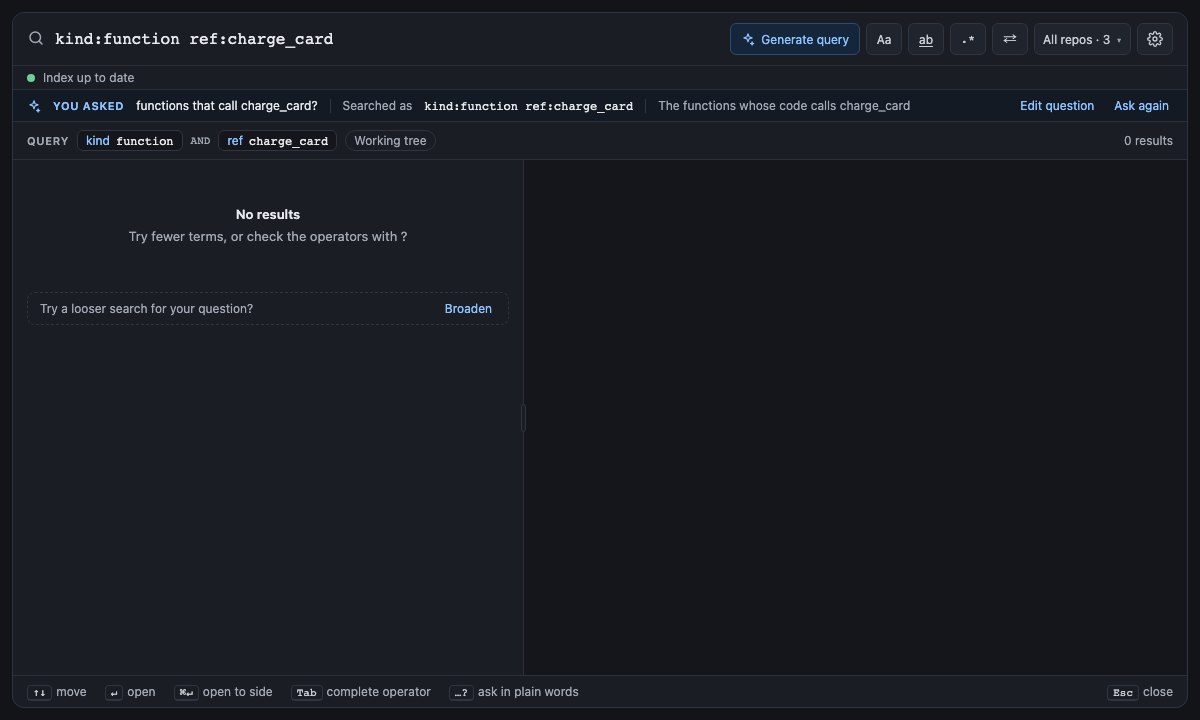The height and width of the screenshot is (720, 1200).
Task: Toggle whole word matching (ab)
Action: click(926, 39)
